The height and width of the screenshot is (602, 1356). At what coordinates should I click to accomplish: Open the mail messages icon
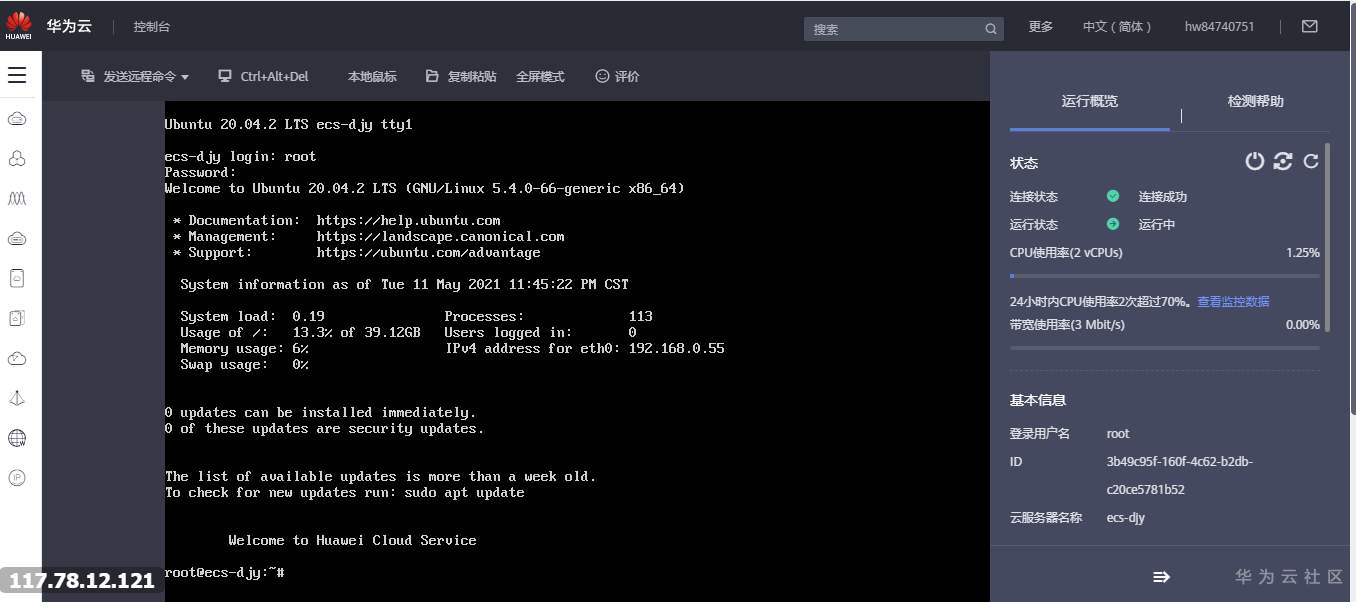click(1310, 27)
